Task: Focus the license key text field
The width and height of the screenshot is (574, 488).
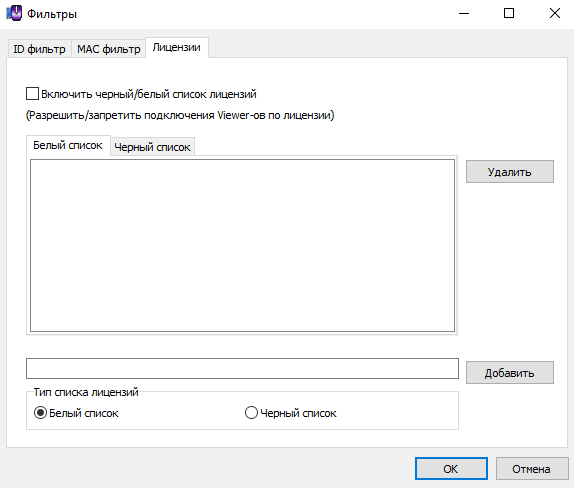Action: [x=242, y=368]
